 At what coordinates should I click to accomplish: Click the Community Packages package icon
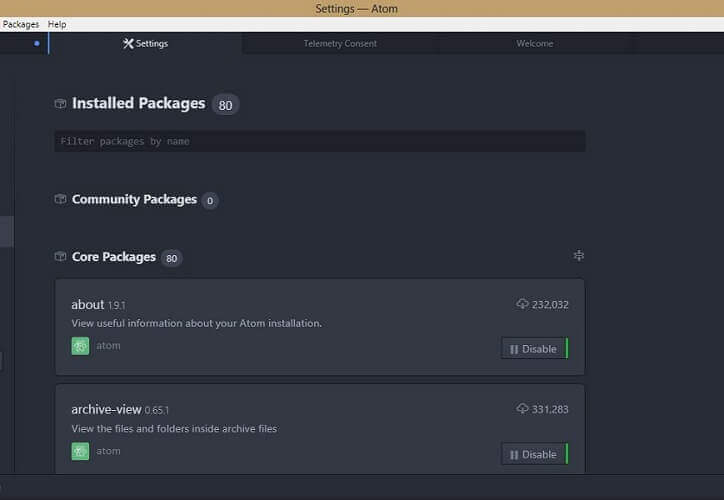tap(60, 199)
